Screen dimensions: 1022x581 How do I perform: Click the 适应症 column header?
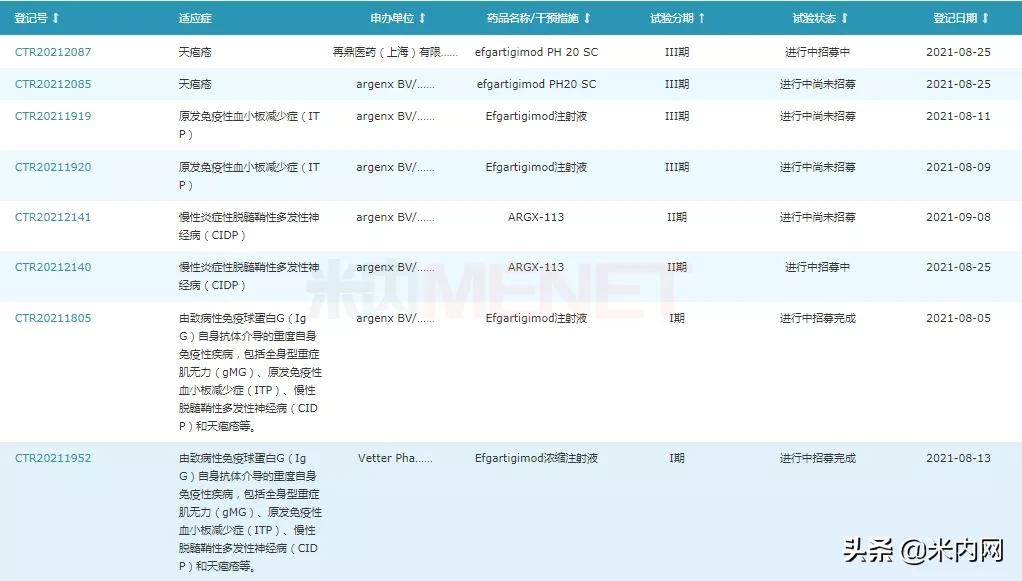click(195, 18)
